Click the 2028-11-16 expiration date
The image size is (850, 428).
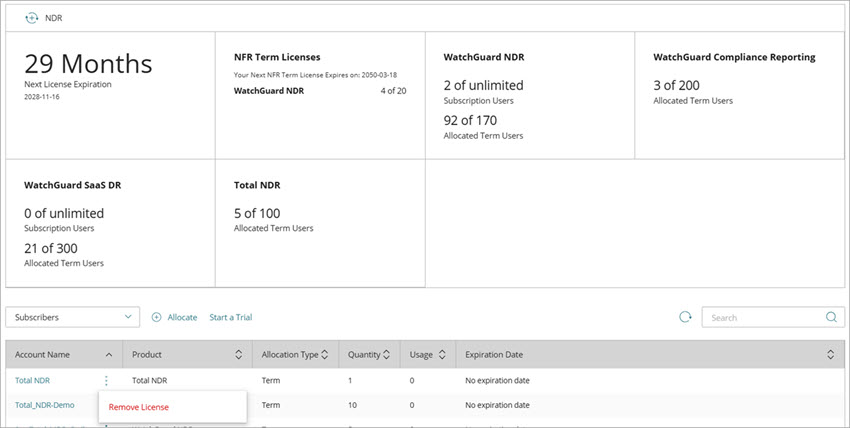(42, 96)
